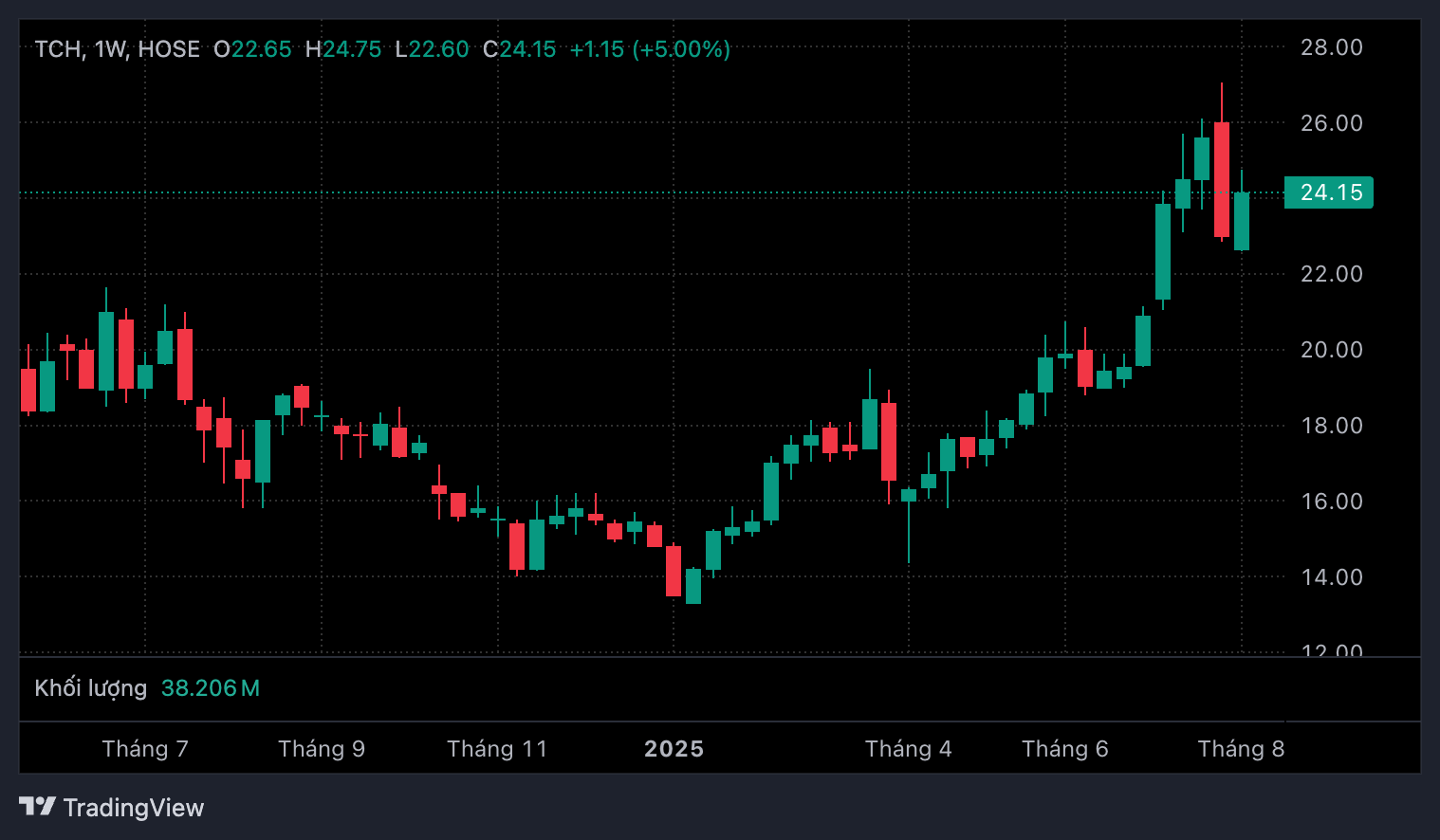Image resolution: width=1440 pixels, height=840 pixels.
Task: Click the latest green candle at far right
Action: click(x=1241, y=221)
